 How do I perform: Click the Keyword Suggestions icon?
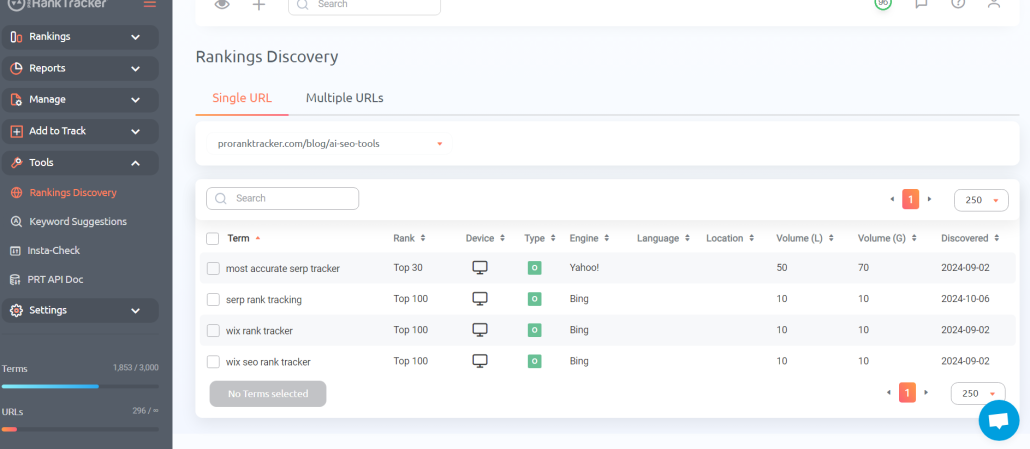point(17,222)
